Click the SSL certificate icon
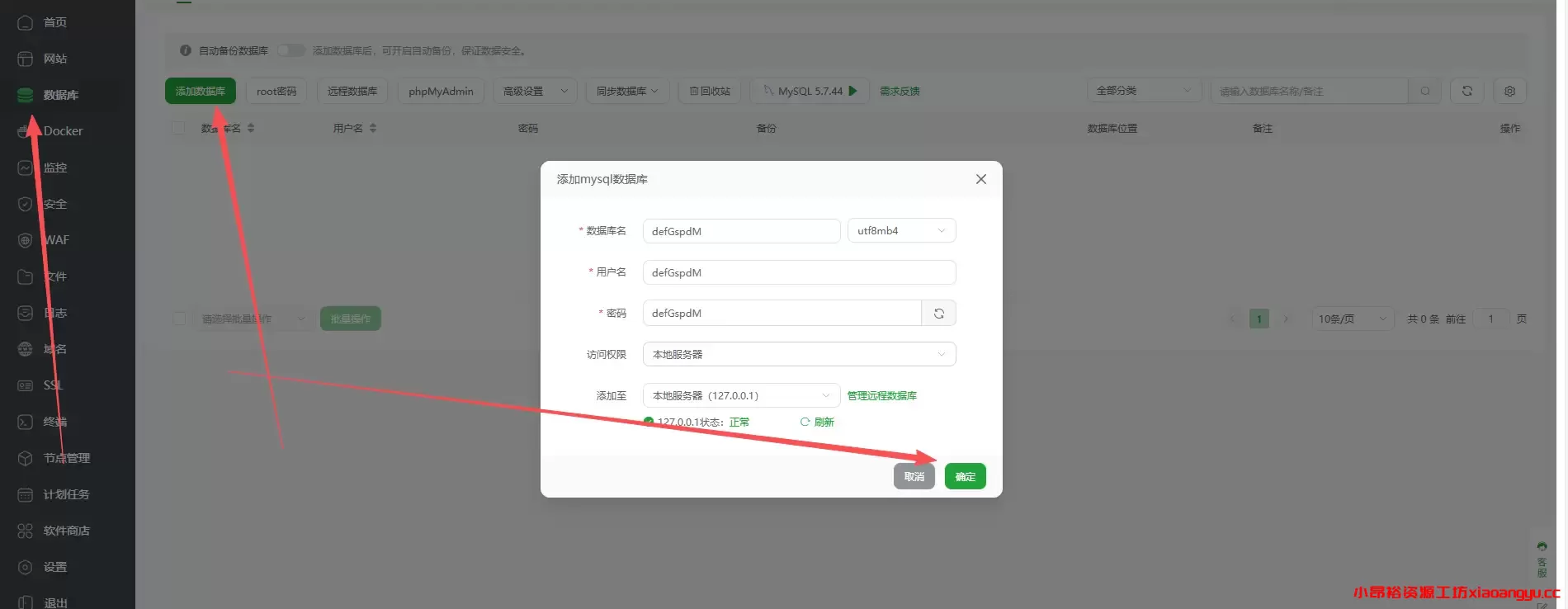The image size is (1568, 609). pos(26,385)
